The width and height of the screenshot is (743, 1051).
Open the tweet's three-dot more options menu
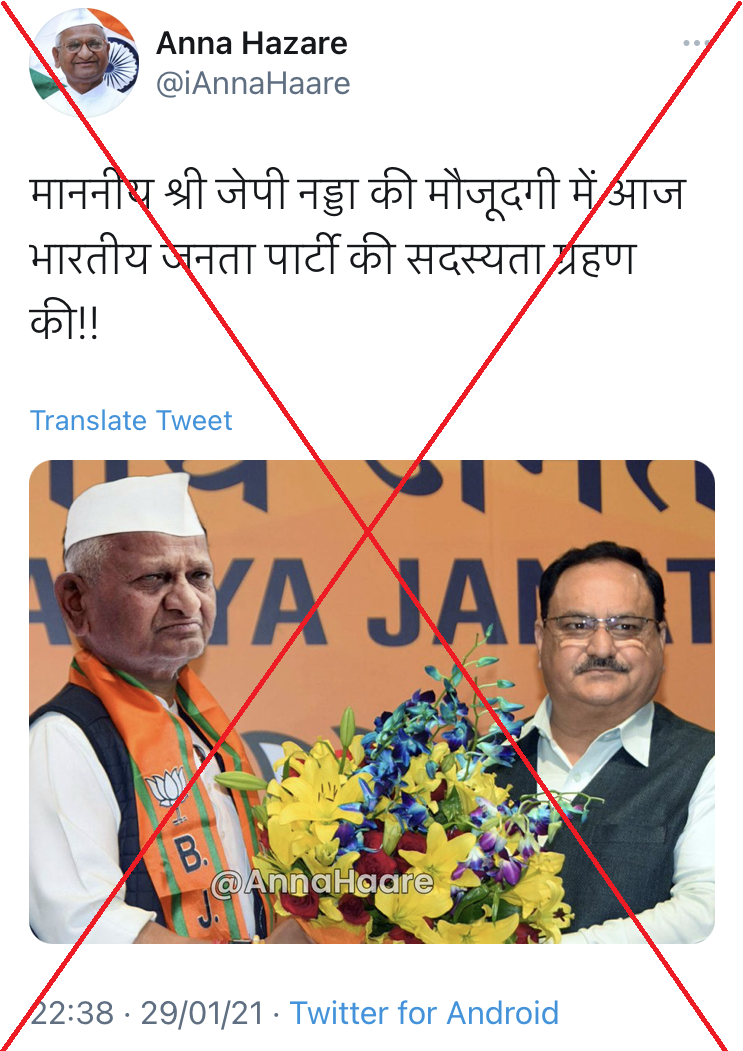(697, 43)
